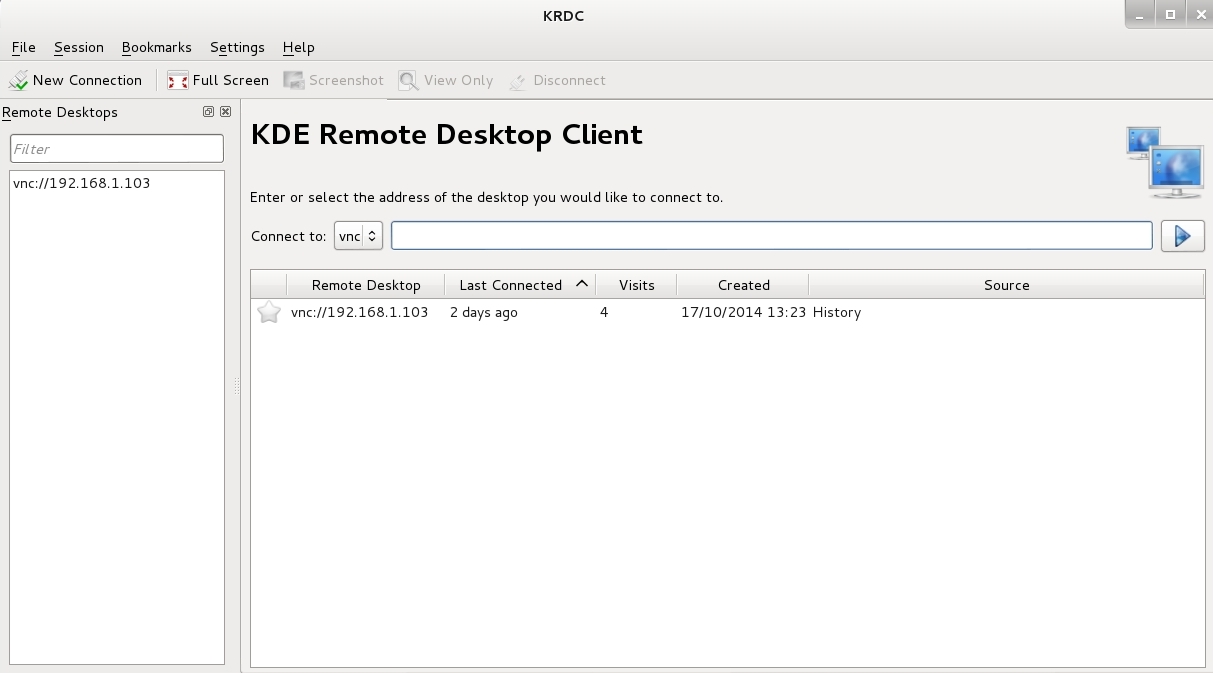Switch to Full Screen mode
This screenshot has width=1213, height=673.
pos(217,80)
